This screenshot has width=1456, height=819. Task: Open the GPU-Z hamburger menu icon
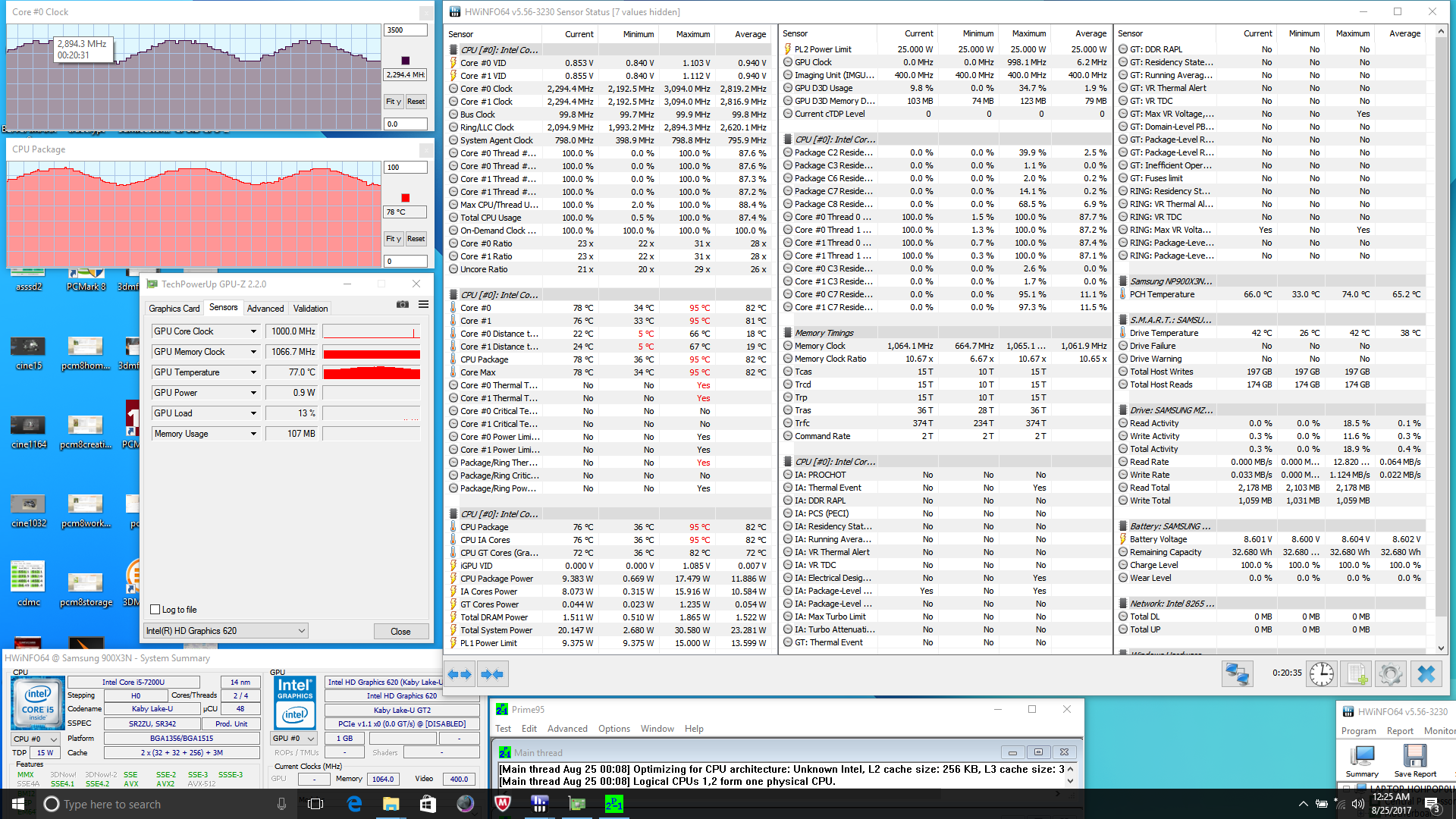click(423, 304)
